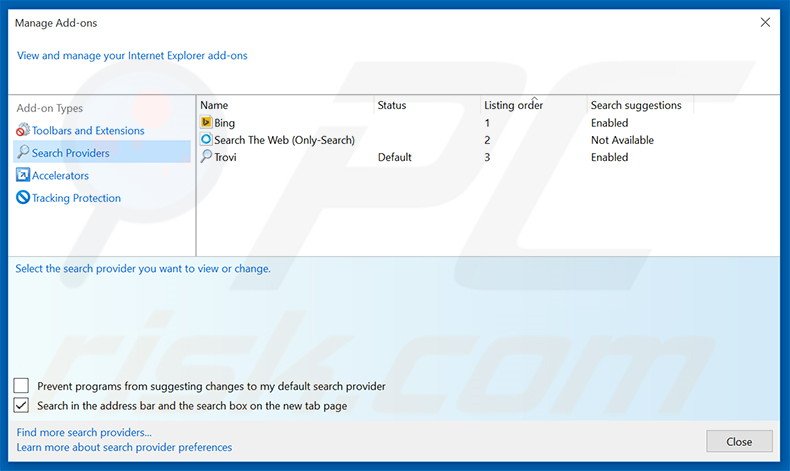
Task: Open Toolbars and Extensions add-on type
Action: [x=88, y=130]
